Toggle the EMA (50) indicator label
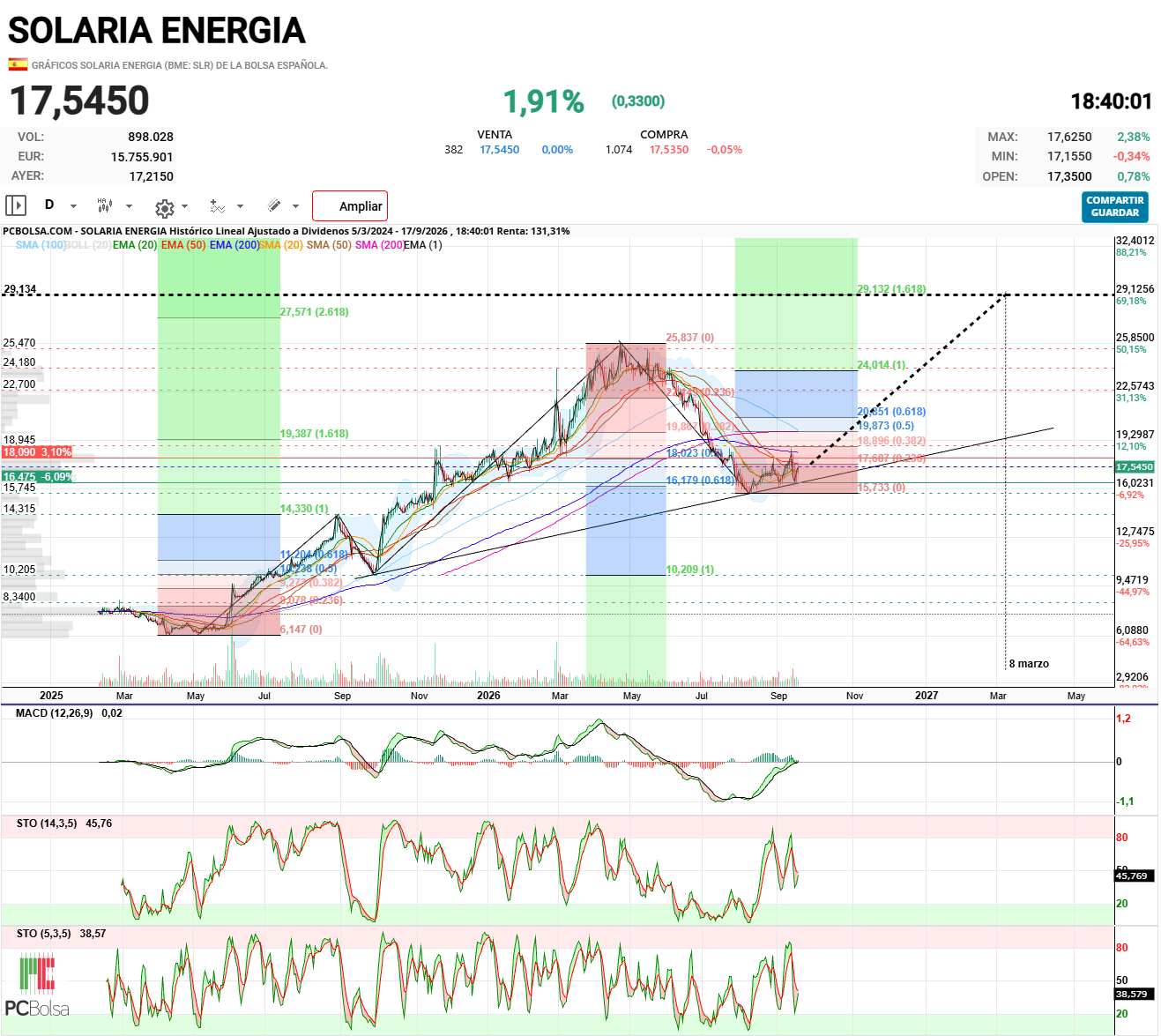 tap(183, 245)
